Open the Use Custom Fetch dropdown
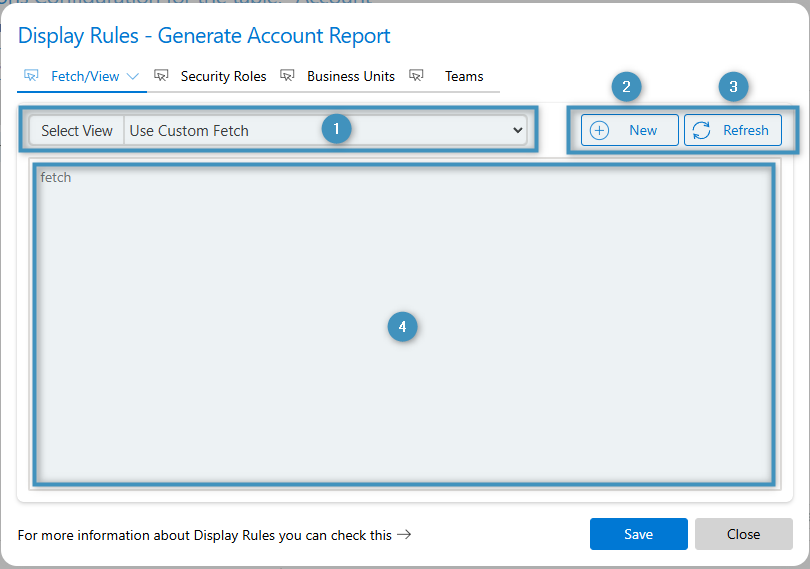 tap(325, 131)
